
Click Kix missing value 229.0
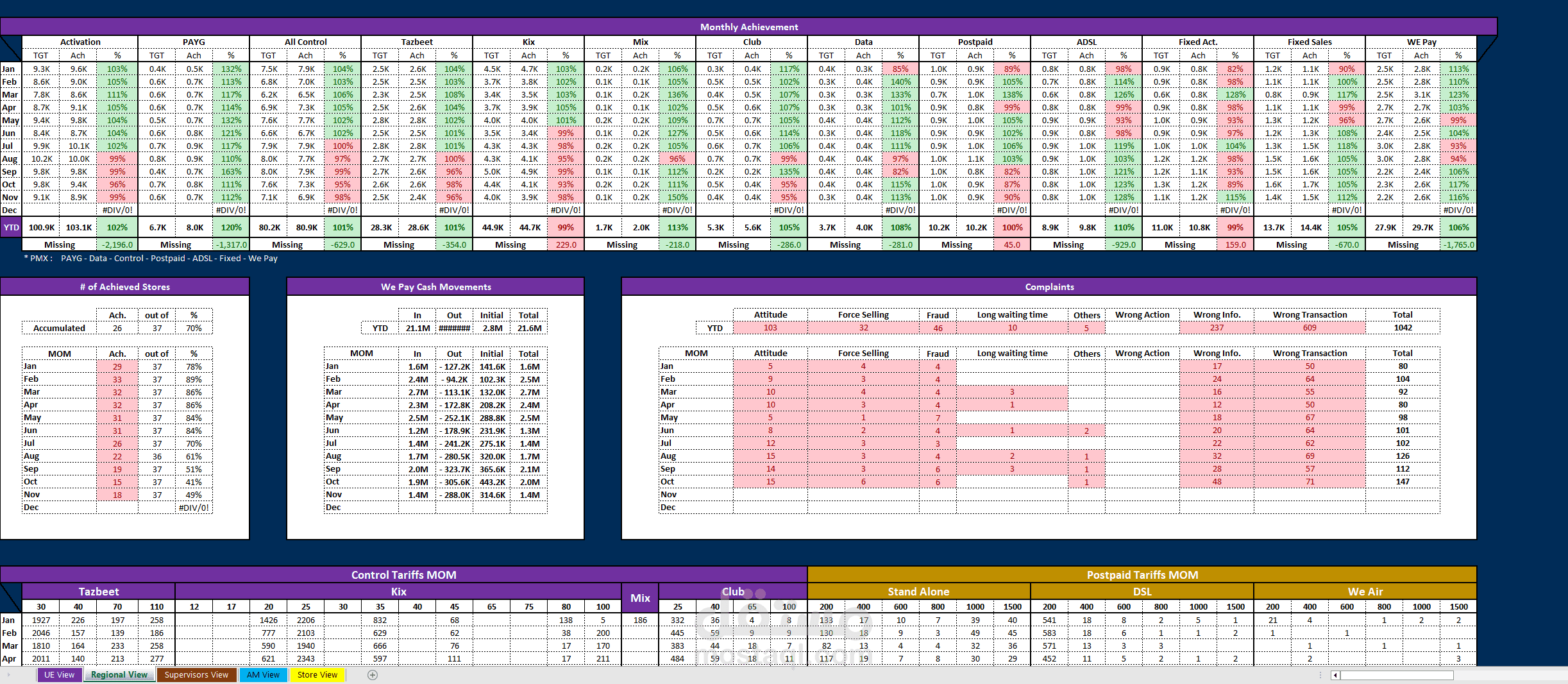tap(566, 244)
